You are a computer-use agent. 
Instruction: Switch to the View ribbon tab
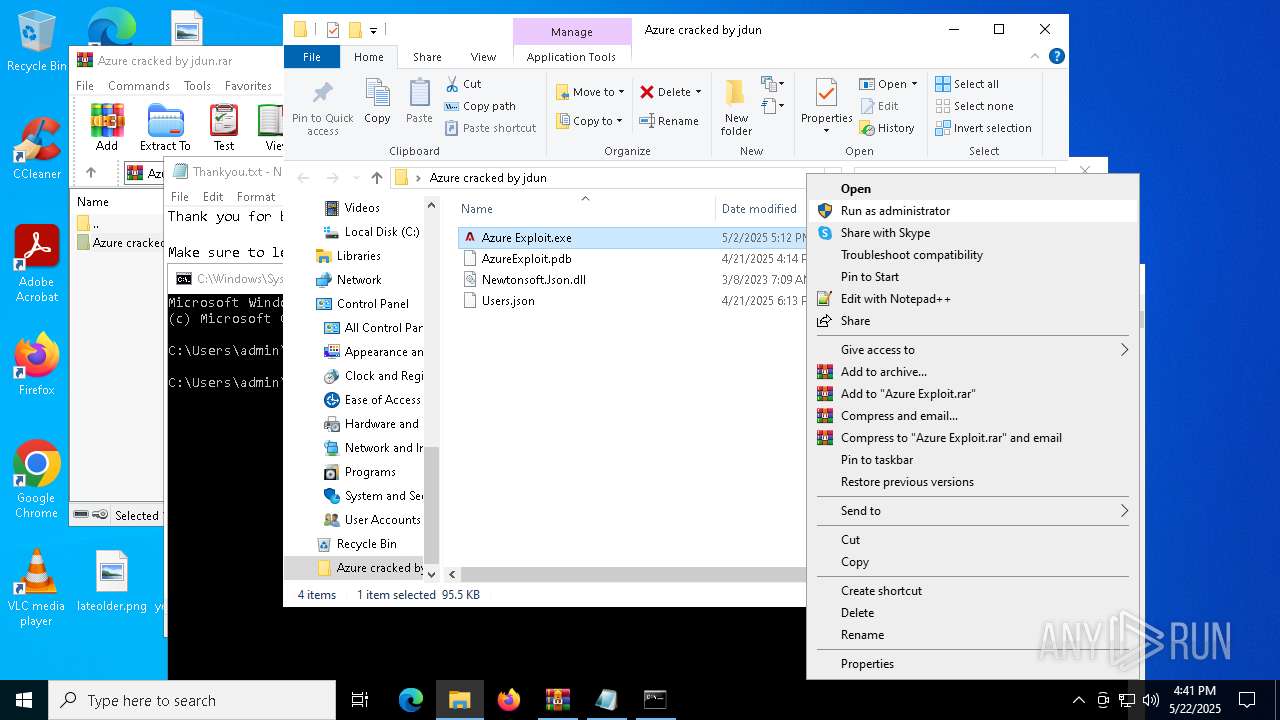(483, 57)
